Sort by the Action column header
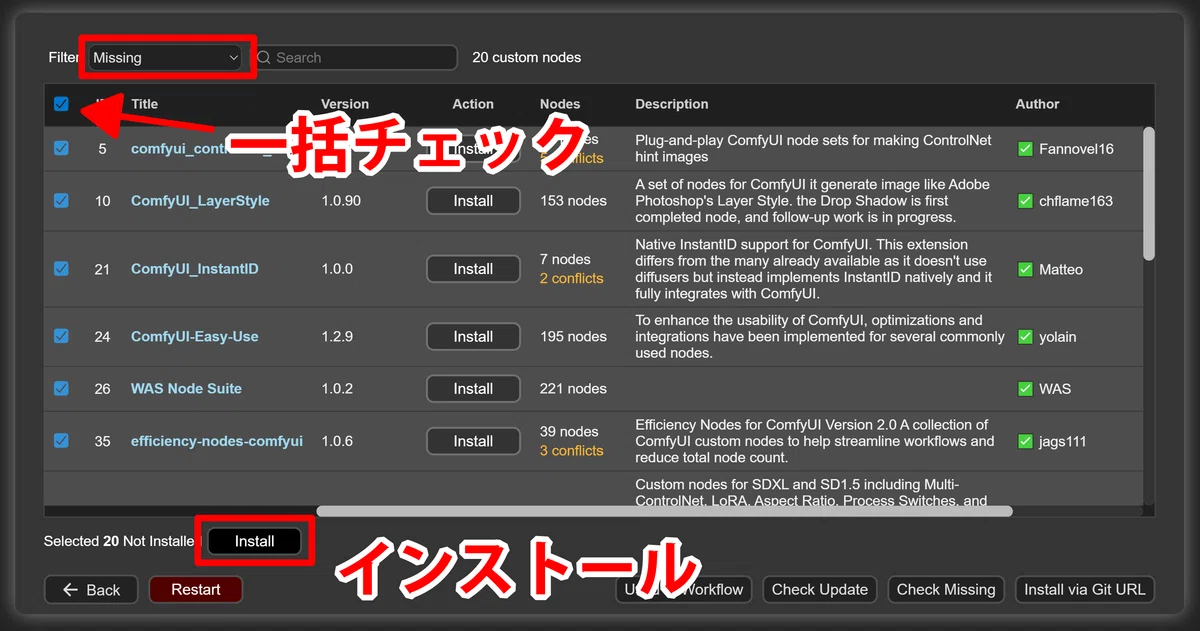 tap(473, 104)
